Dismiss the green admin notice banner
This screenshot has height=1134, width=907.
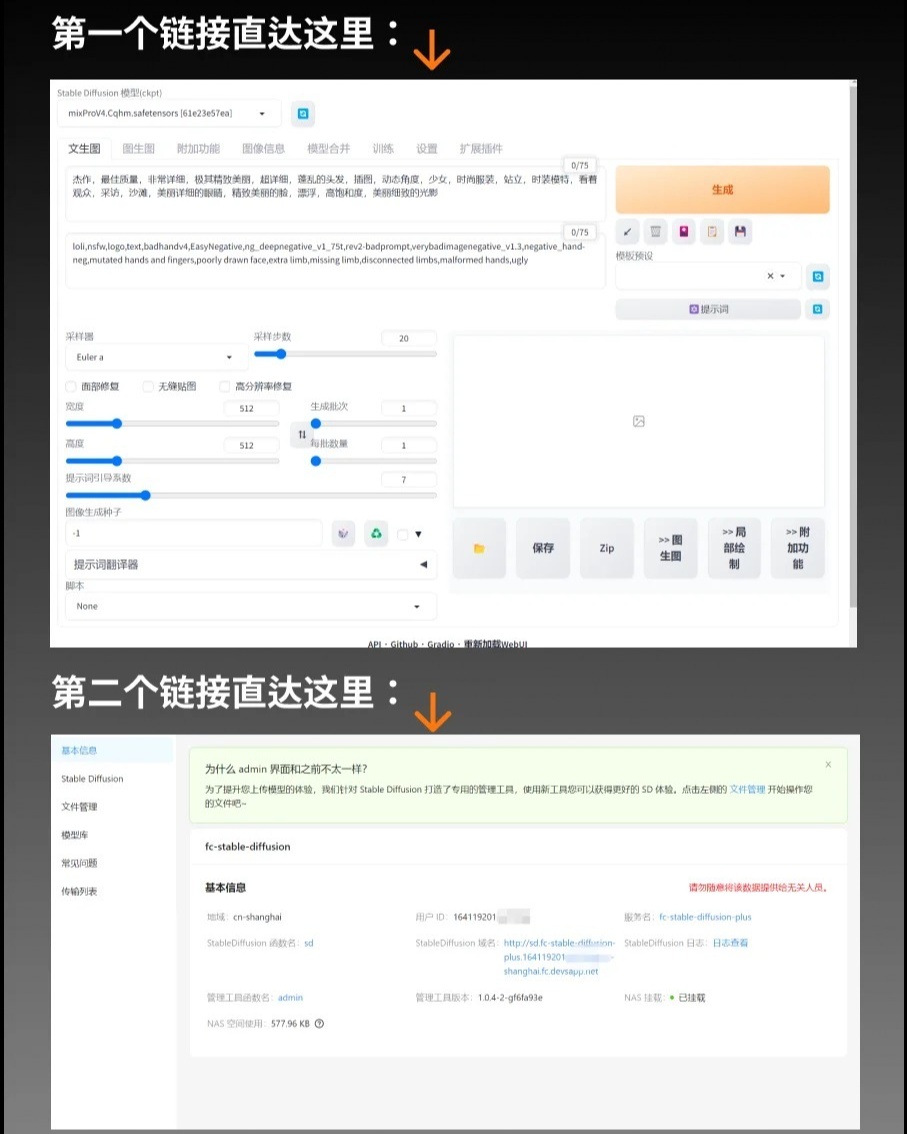(x=828, y=764)
